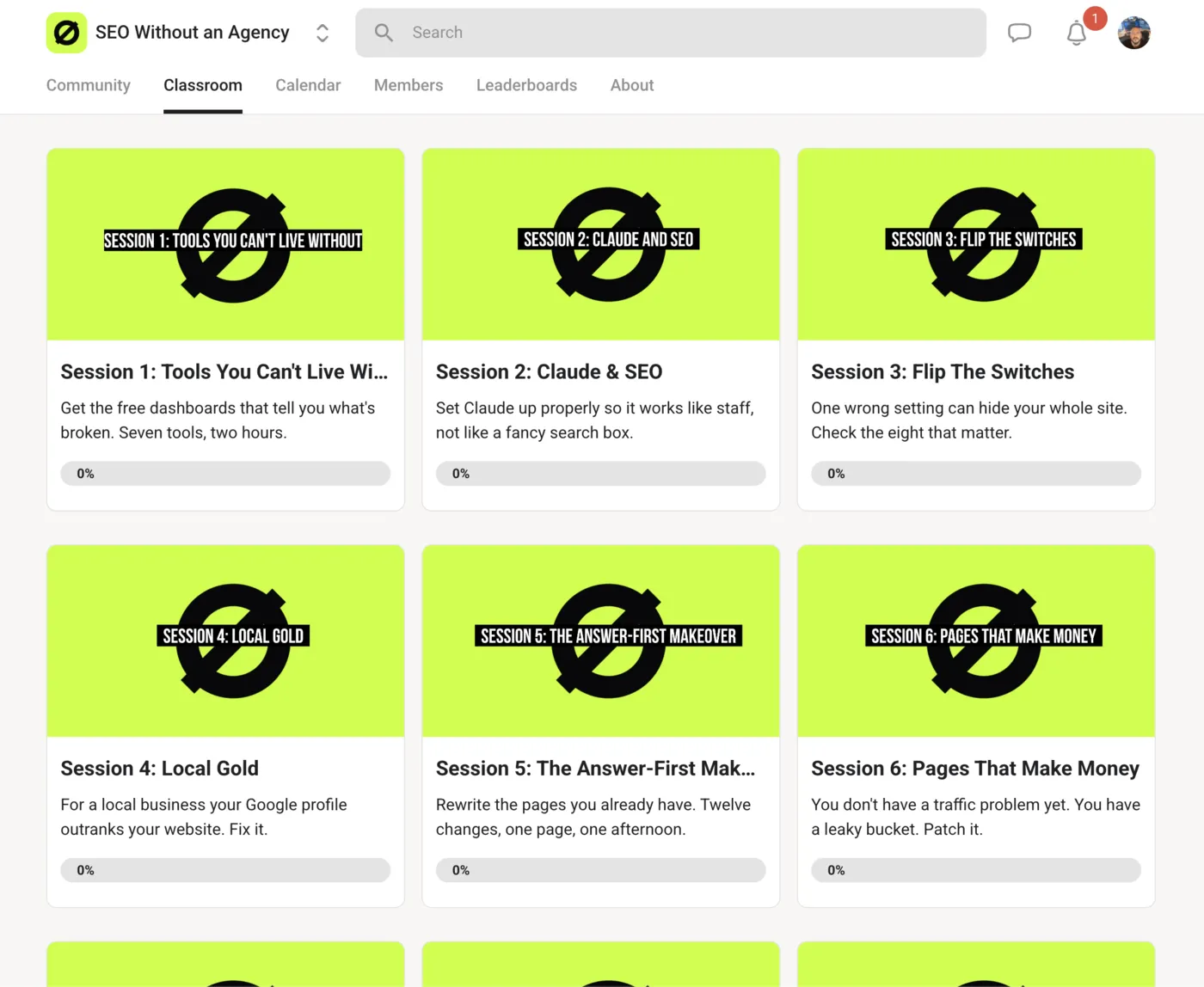The image size is (1204, 987).
Task: Click the search magnifier icon
Action: tap(384, 33)
